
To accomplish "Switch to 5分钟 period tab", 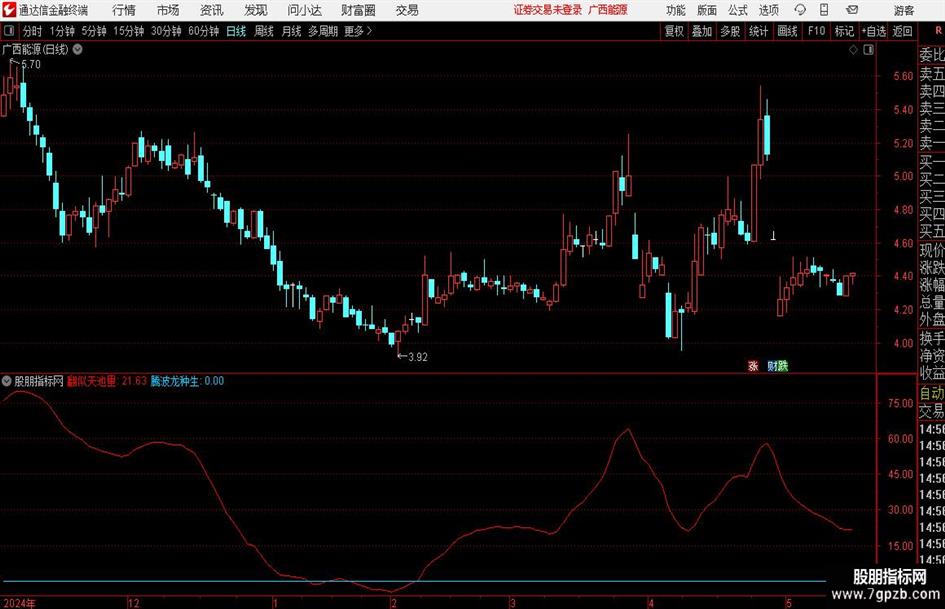I will click(94, 31).
